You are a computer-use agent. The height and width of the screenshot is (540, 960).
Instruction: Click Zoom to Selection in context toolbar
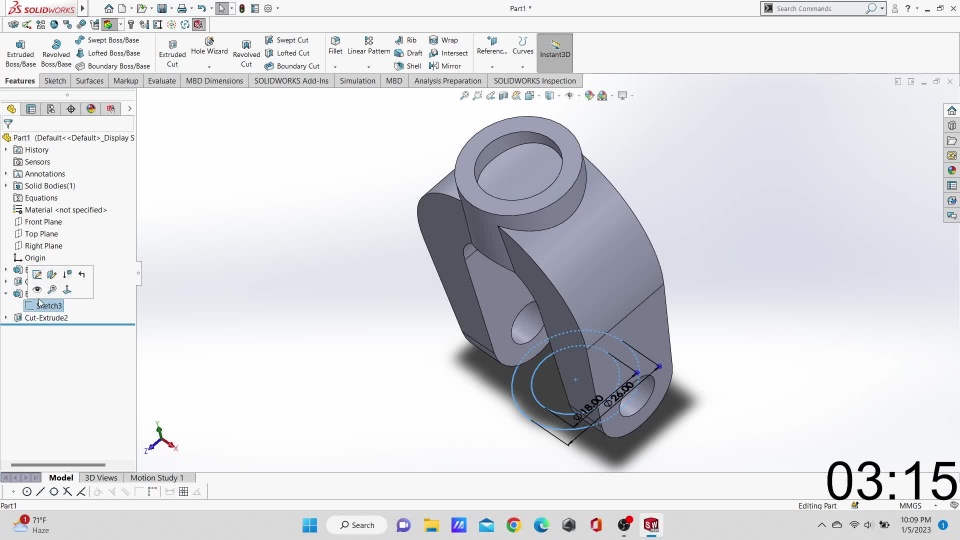(52, 290)
